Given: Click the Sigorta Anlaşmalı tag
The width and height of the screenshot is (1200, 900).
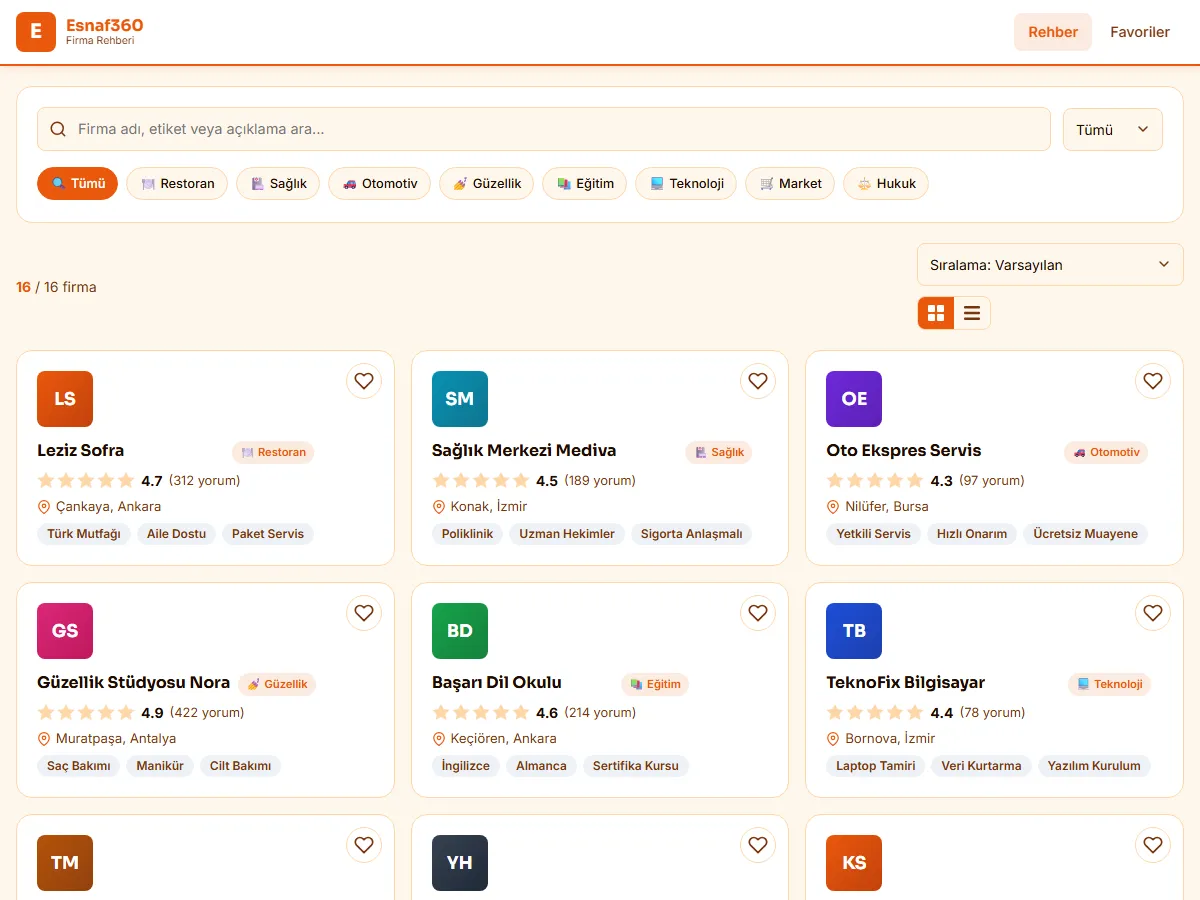Looking at the screenshot, I should (692, 534).
